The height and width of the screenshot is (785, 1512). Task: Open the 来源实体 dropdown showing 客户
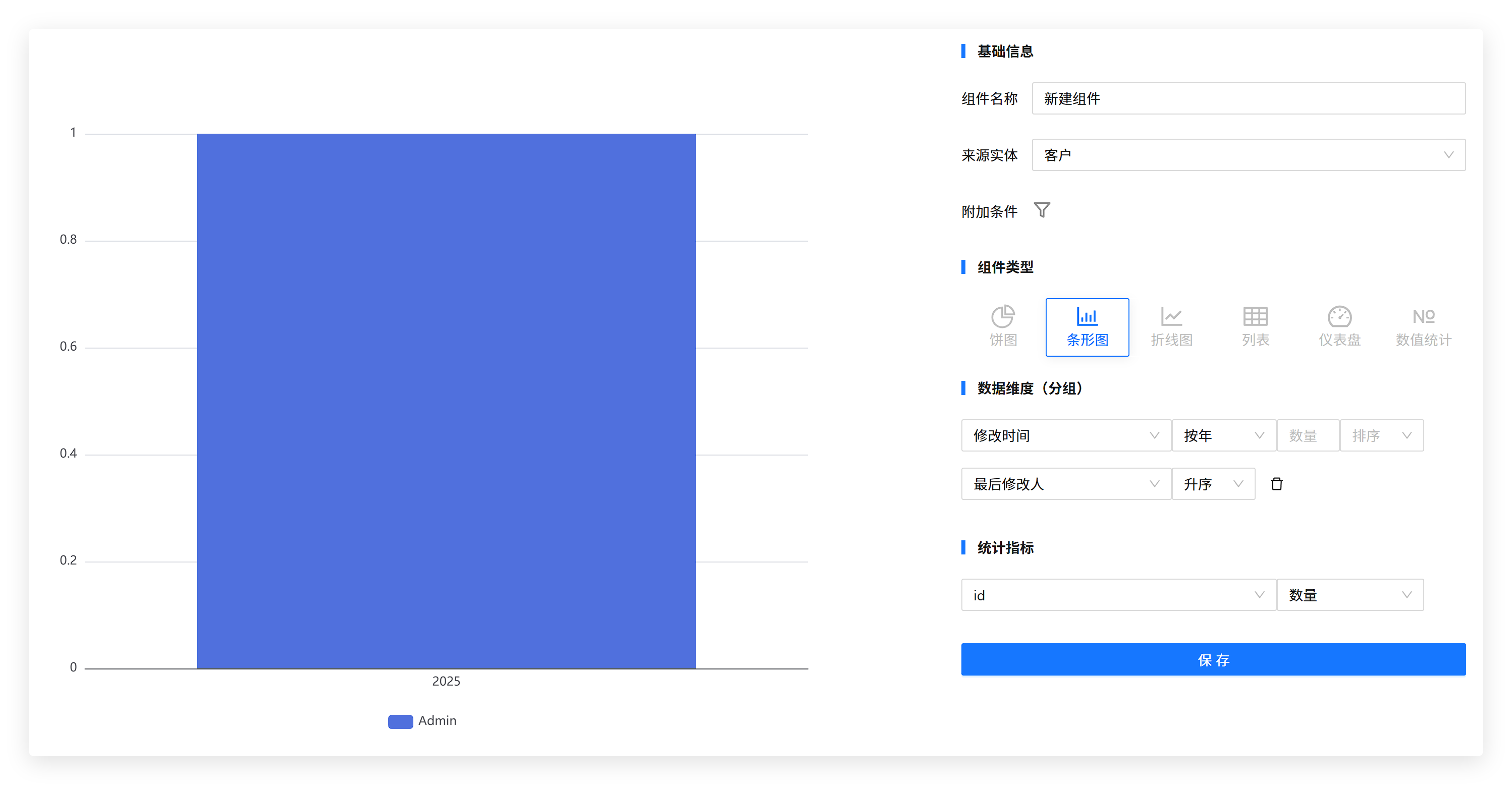coord(1248,155)
